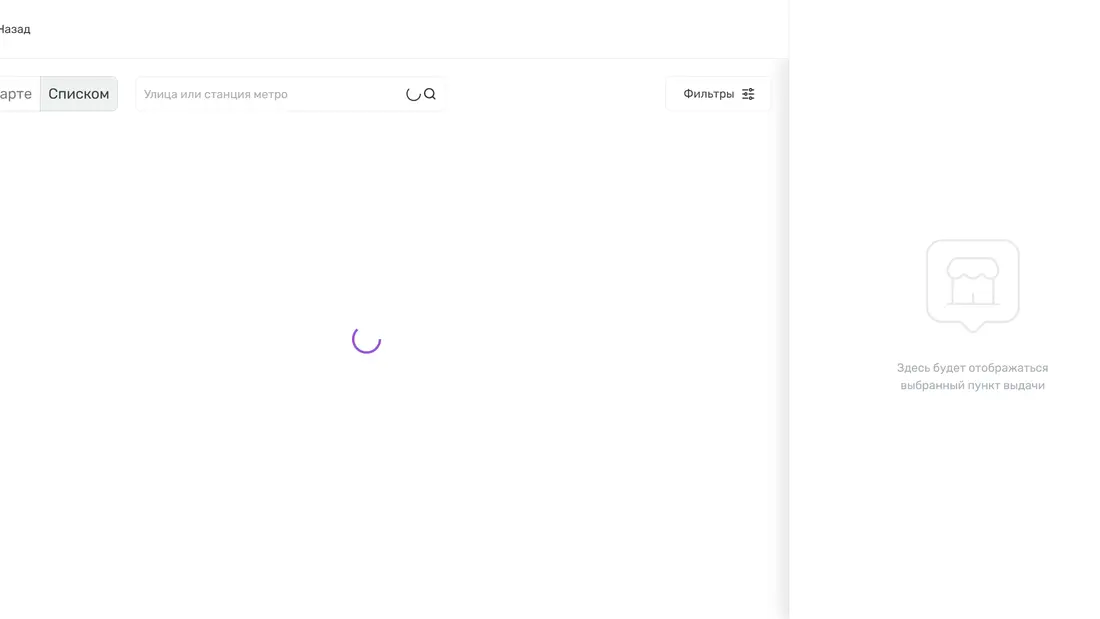Switch to list view with Списком
Screen dimensions: 1100x619
click(79, 94)
